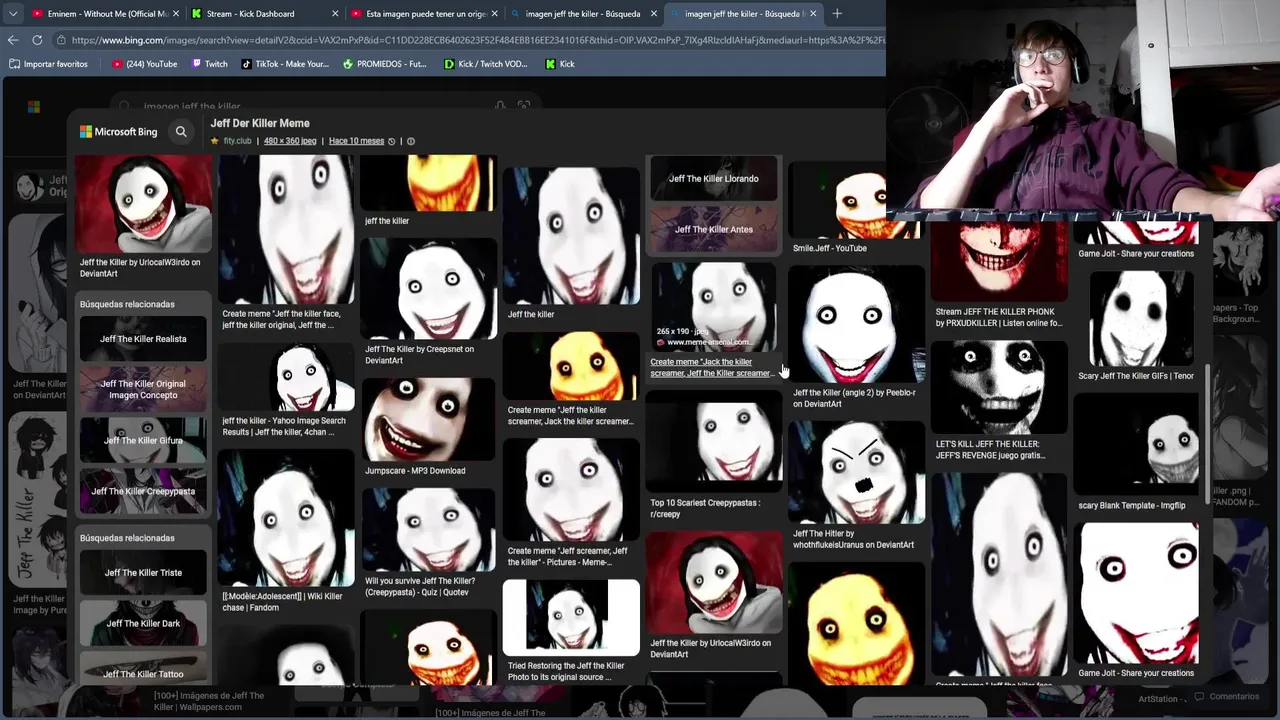Click the Hace 10 meses date link
This screenshot has height=720, width=1280.
[x=356, y=141]
